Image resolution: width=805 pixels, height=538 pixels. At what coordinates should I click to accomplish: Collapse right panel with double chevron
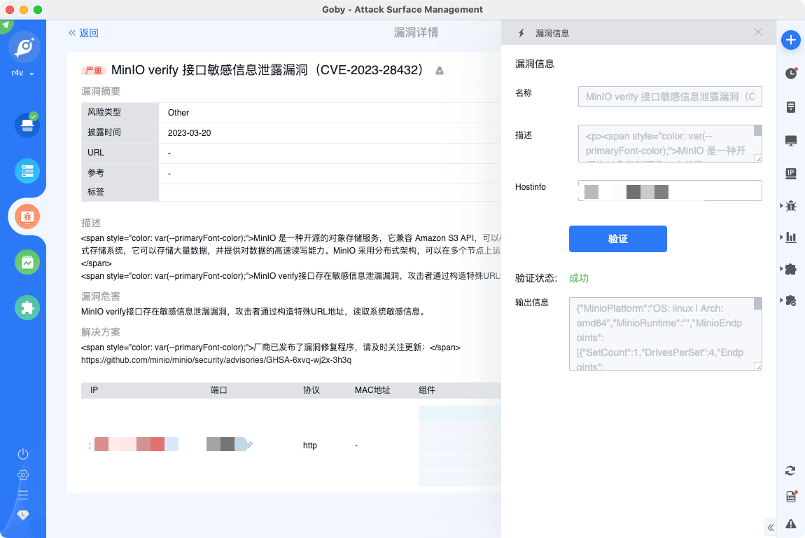tap(770, 527)
